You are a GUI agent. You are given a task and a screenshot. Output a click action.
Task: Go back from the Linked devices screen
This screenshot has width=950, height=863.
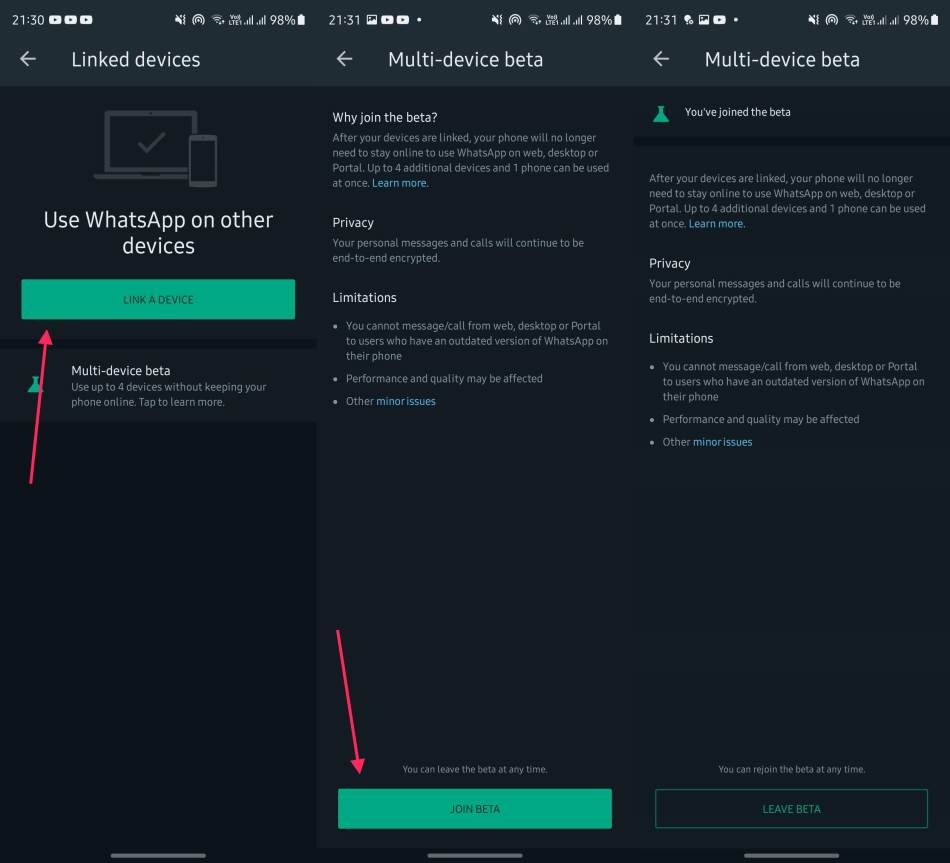tap(28, 59)
